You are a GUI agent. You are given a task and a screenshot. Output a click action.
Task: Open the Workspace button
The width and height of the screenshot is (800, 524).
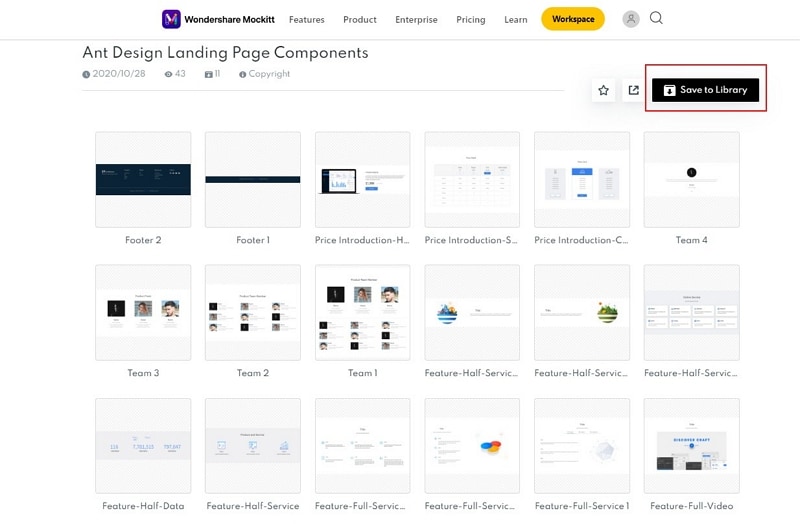pyautogui.click(x=573, y=19)
